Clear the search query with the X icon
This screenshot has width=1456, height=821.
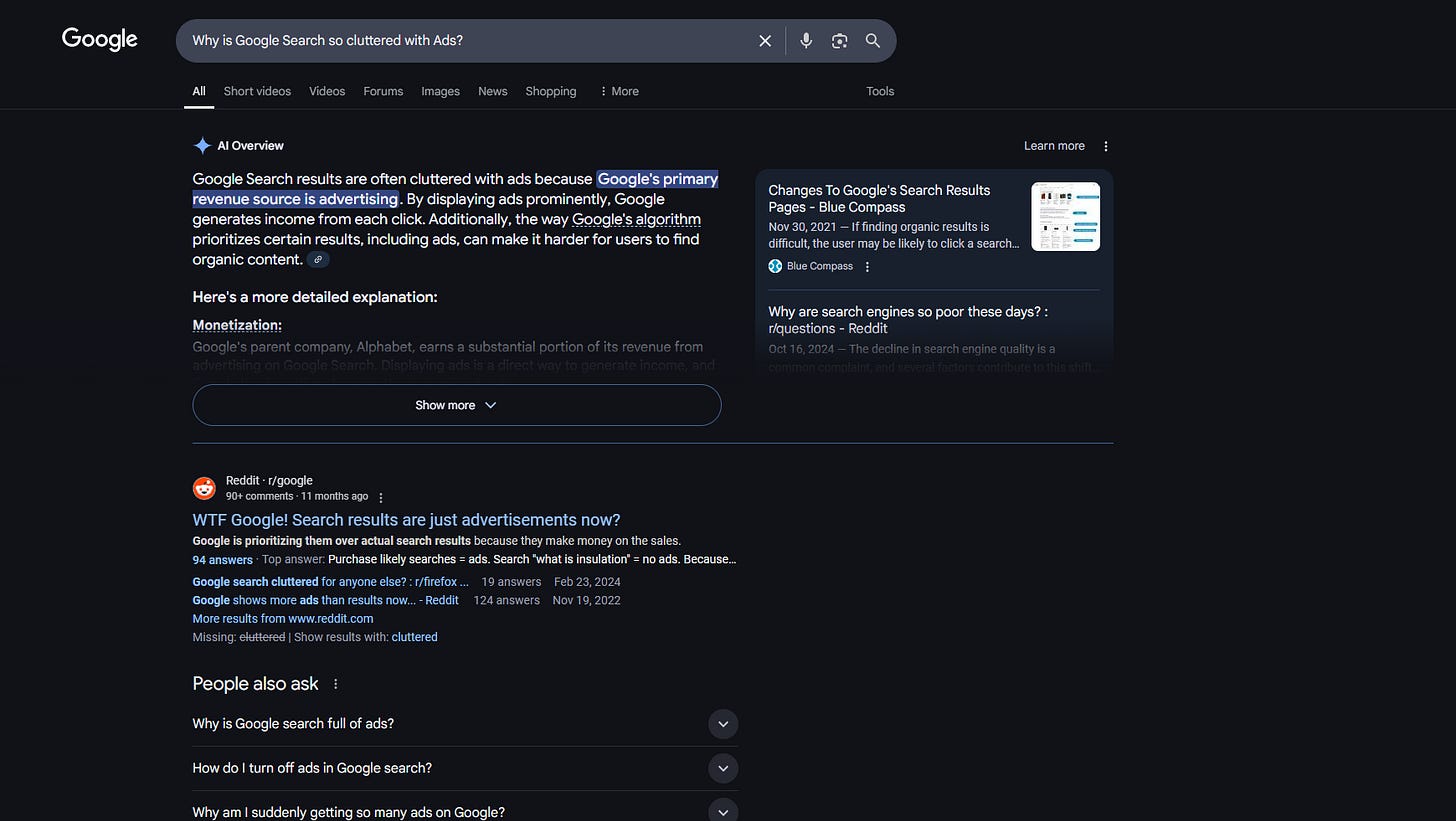tap(765, 41)
